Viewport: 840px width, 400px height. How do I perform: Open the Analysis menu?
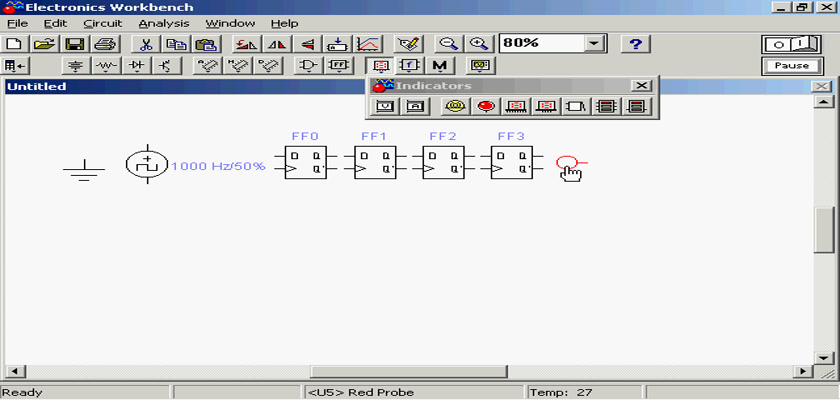coord(162,23)
